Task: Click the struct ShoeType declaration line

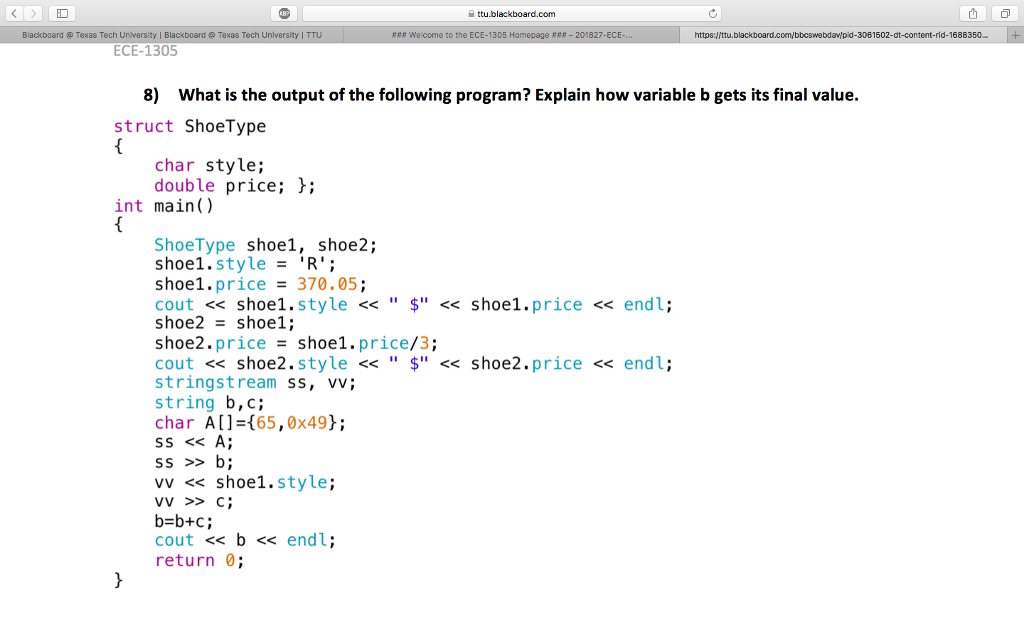Action: click(190, 126)
